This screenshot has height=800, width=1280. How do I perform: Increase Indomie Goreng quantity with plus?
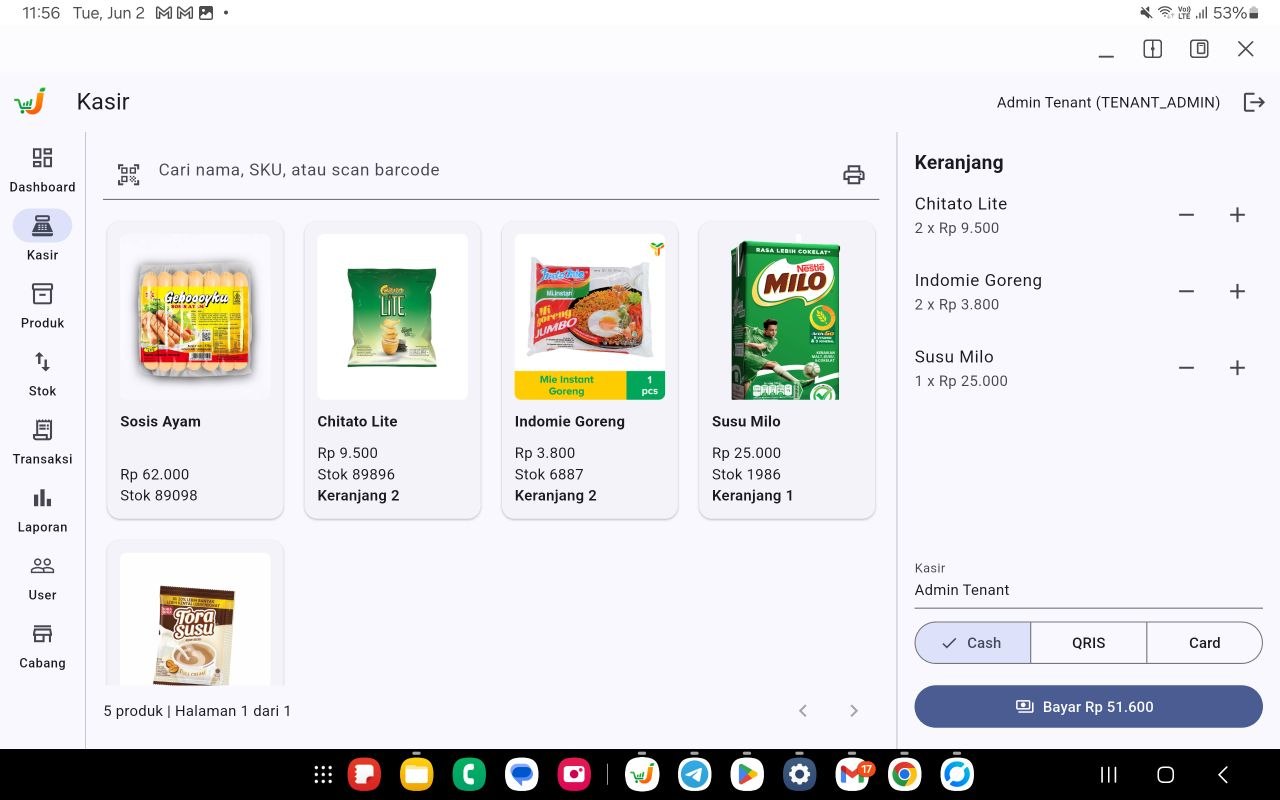1237,292
